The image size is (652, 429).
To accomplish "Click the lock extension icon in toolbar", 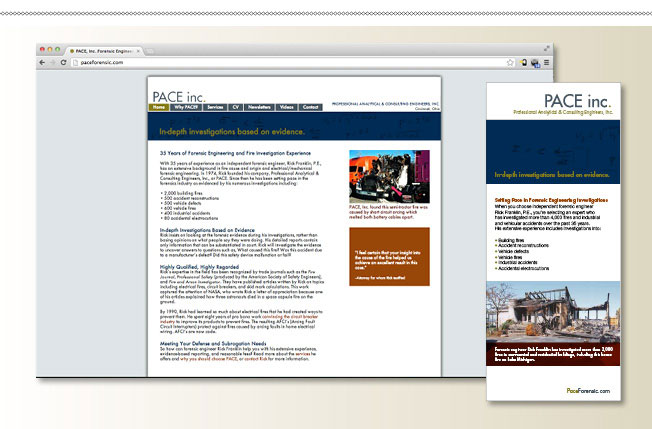I will (x=523, y=62).
